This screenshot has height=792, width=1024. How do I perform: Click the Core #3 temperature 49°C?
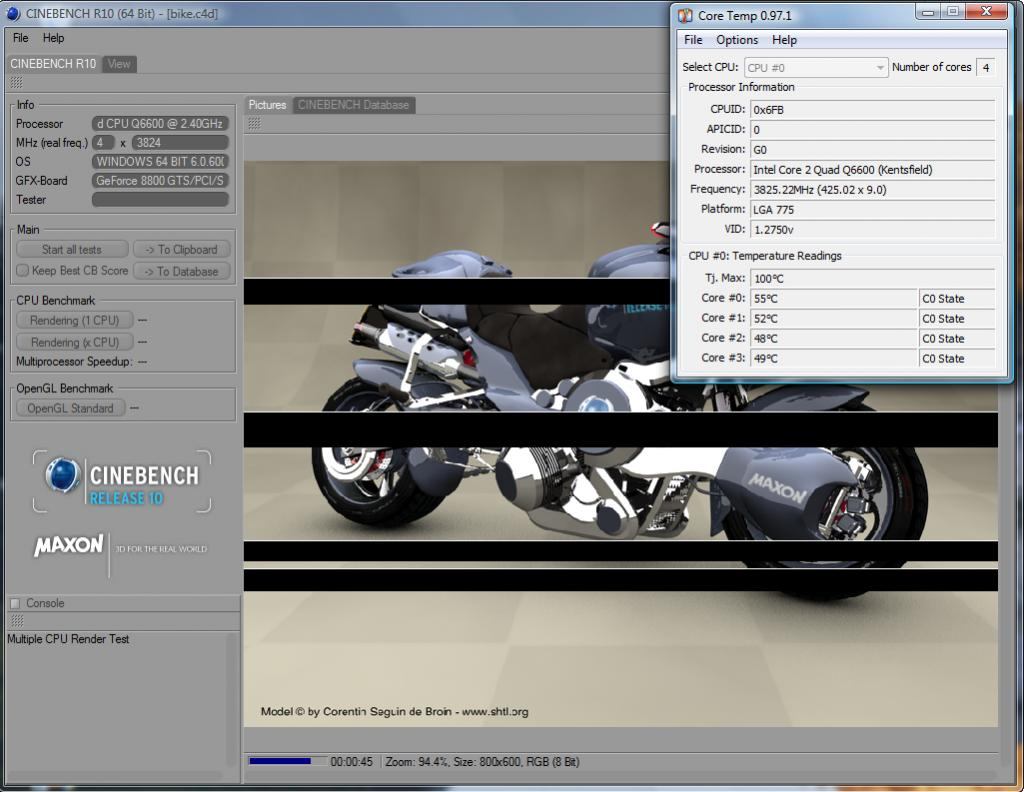point(834,358)
